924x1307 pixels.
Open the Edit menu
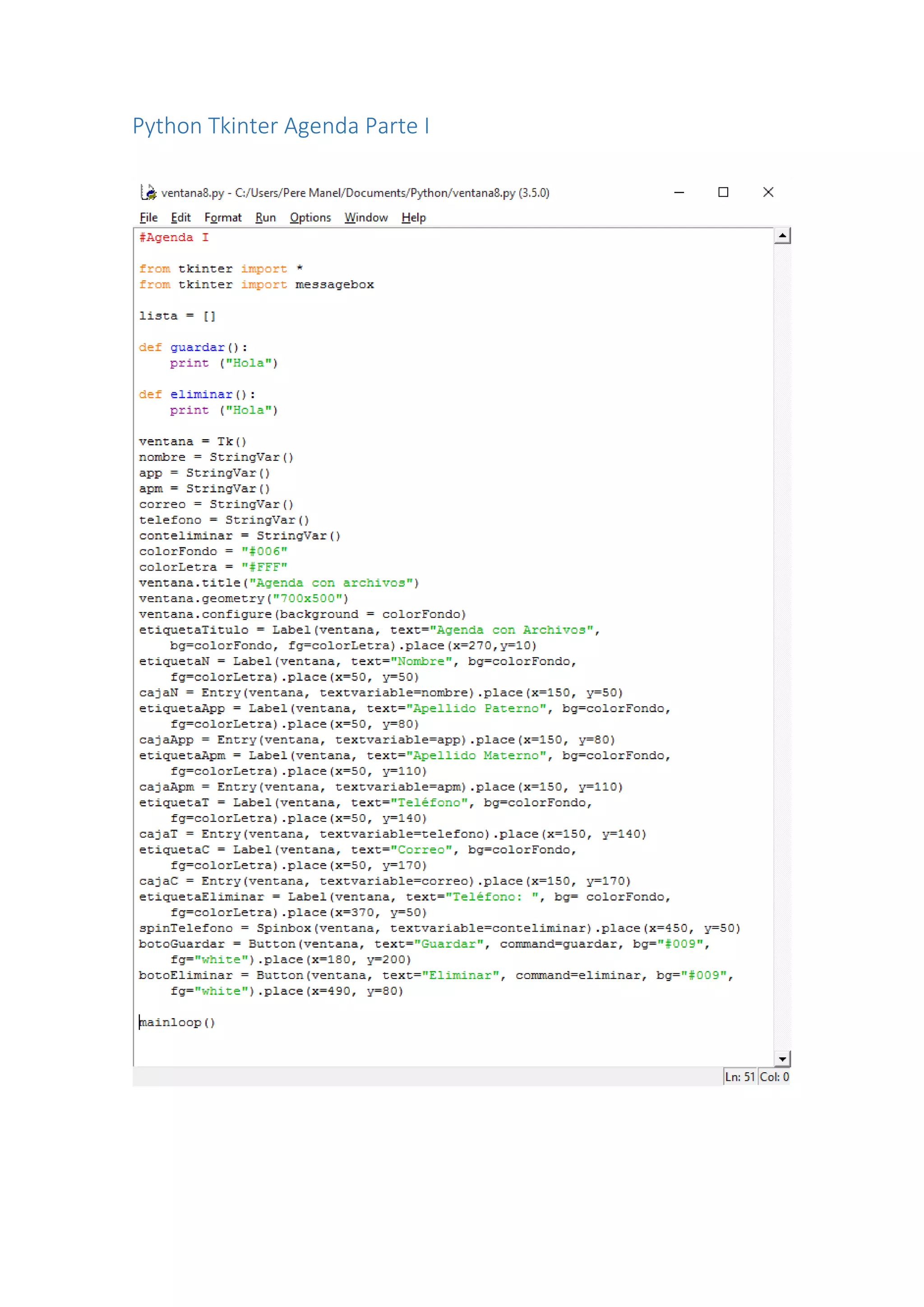coord(181,218)
